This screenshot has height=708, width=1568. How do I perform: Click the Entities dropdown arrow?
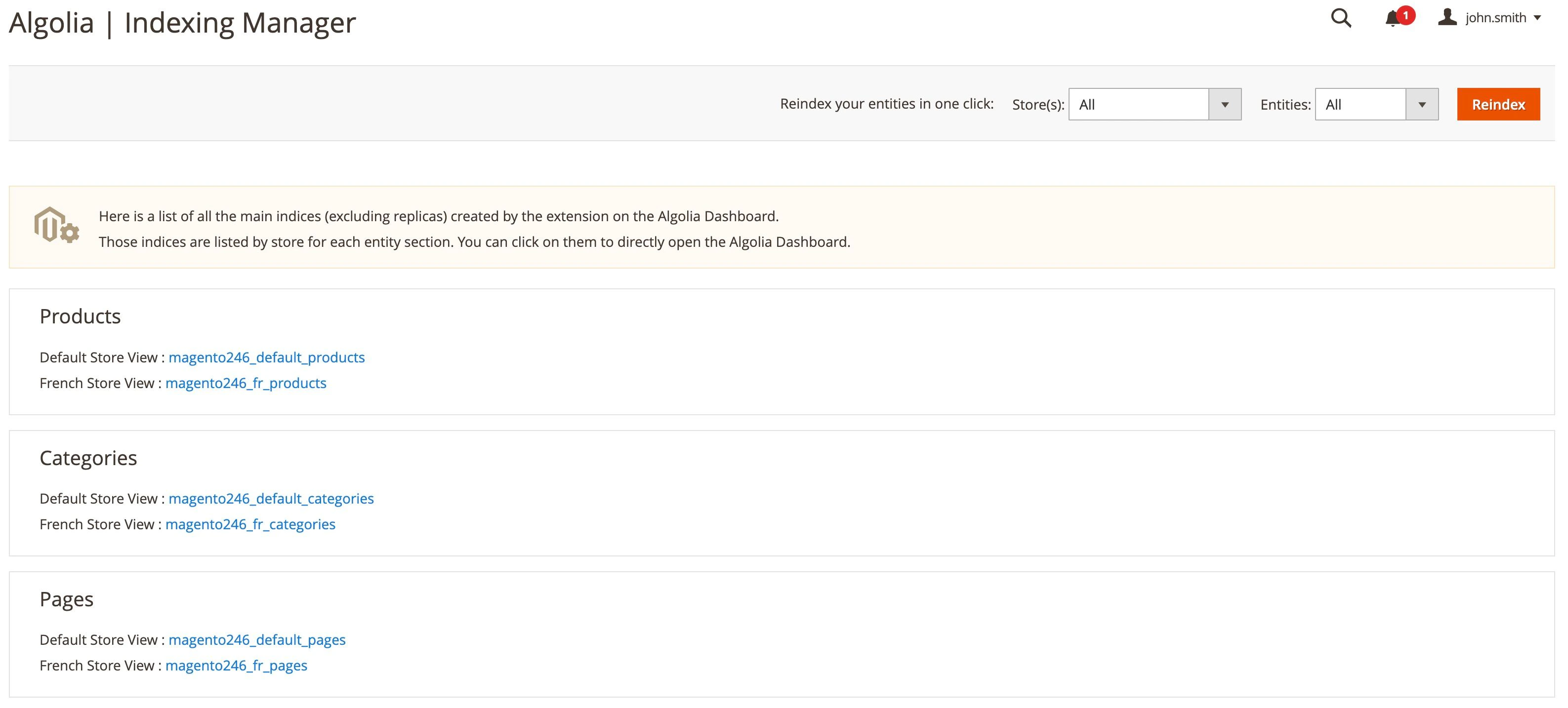[x=1423, y=104]
